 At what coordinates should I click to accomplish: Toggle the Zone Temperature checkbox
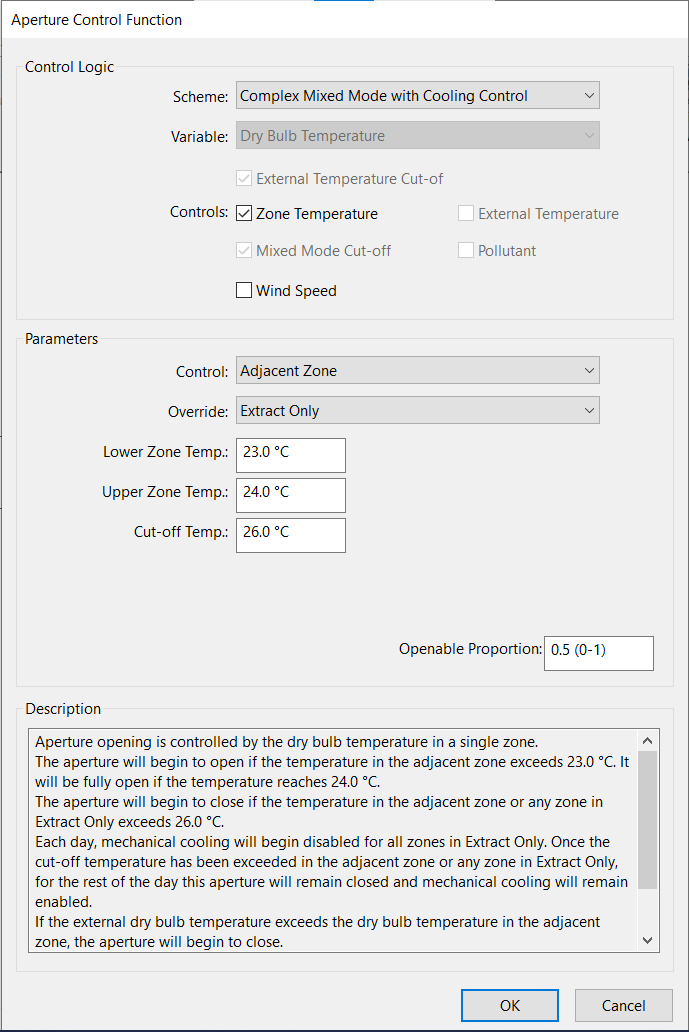[x=244, y=213]
